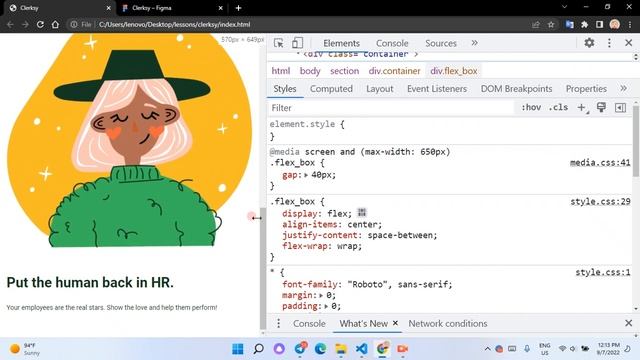This screenshot has width=640, height=360.
Task: Open DevTools settings gear
Action: (x=589, y=43)
